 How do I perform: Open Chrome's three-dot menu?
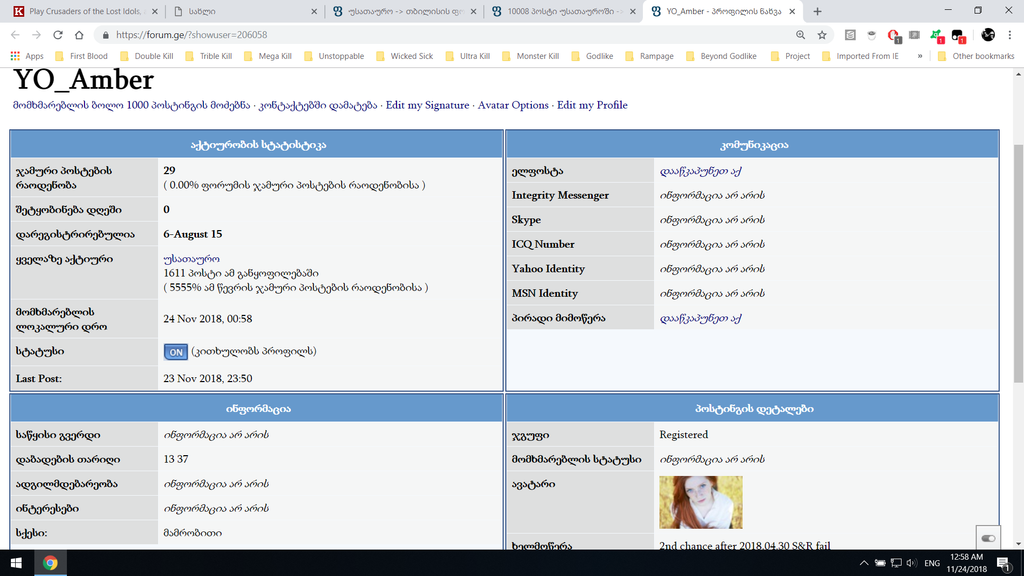[1008, 36]
